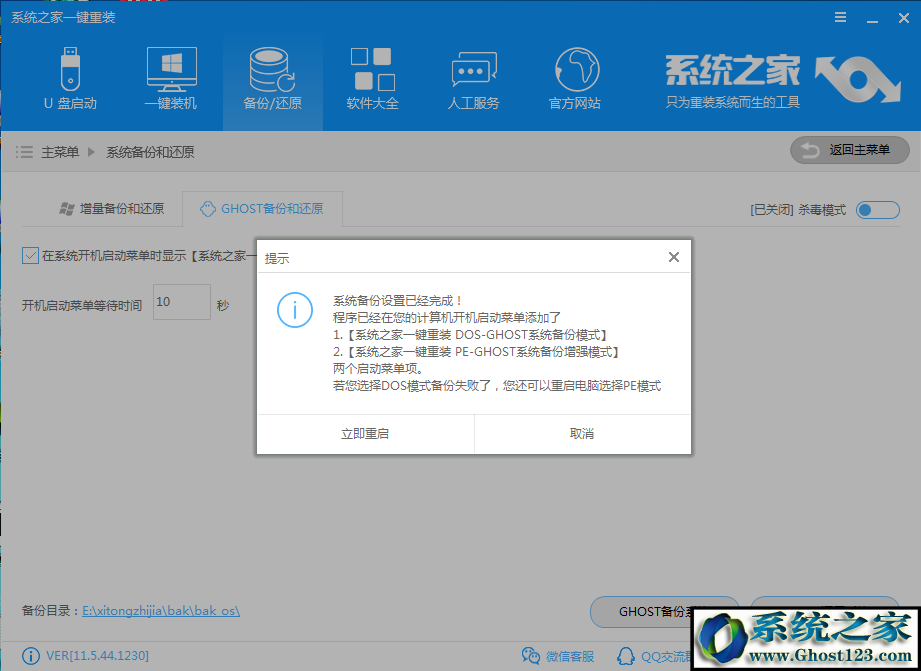The height and width of the screenshot is (671, 921).
Task: Visit the 官方网站 official website
Action: click(575, 79)
